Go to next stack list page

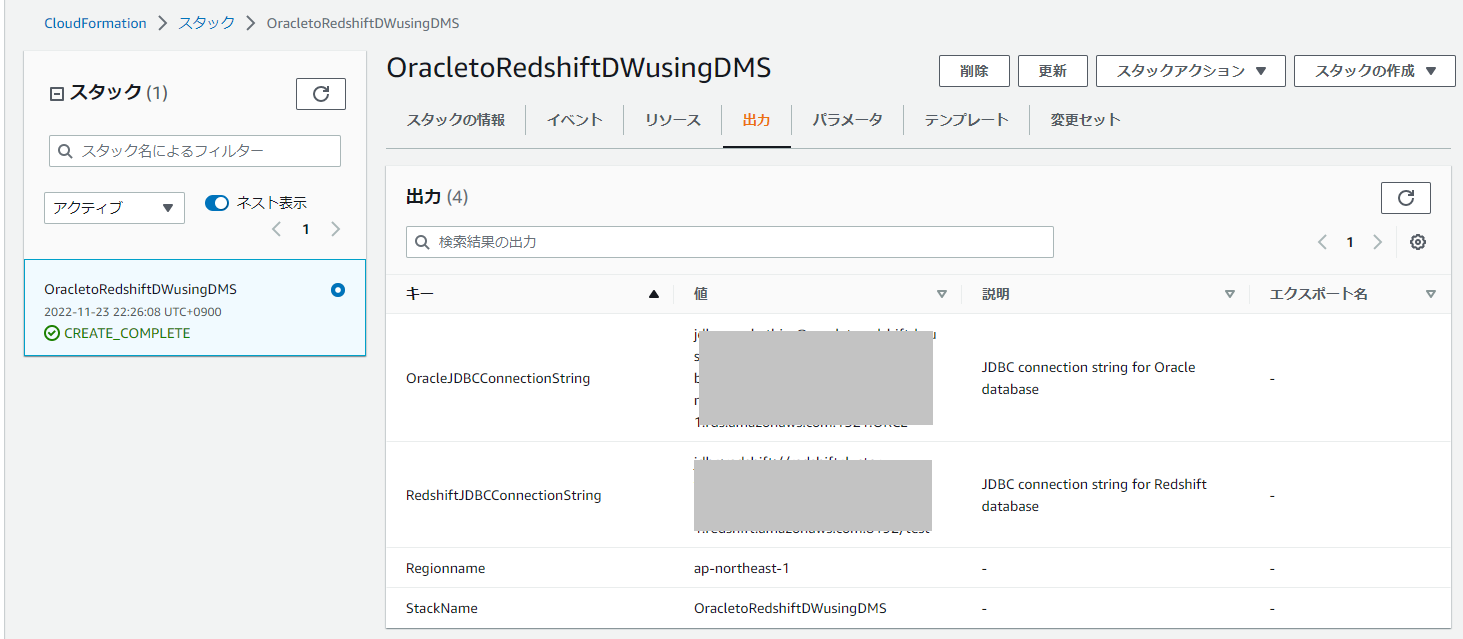point(335,229)
